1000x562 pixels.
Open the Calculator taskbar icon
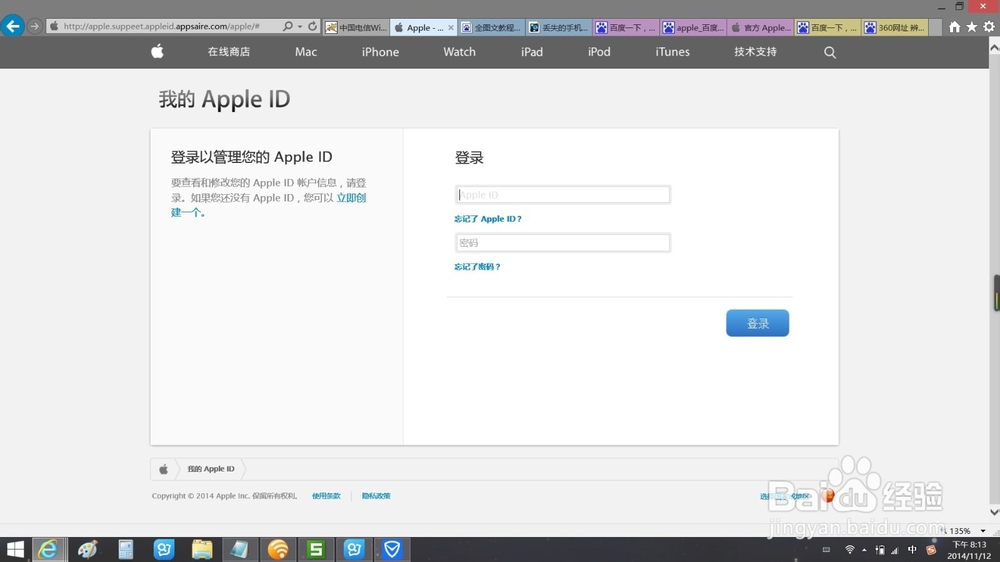coord(126,549)
